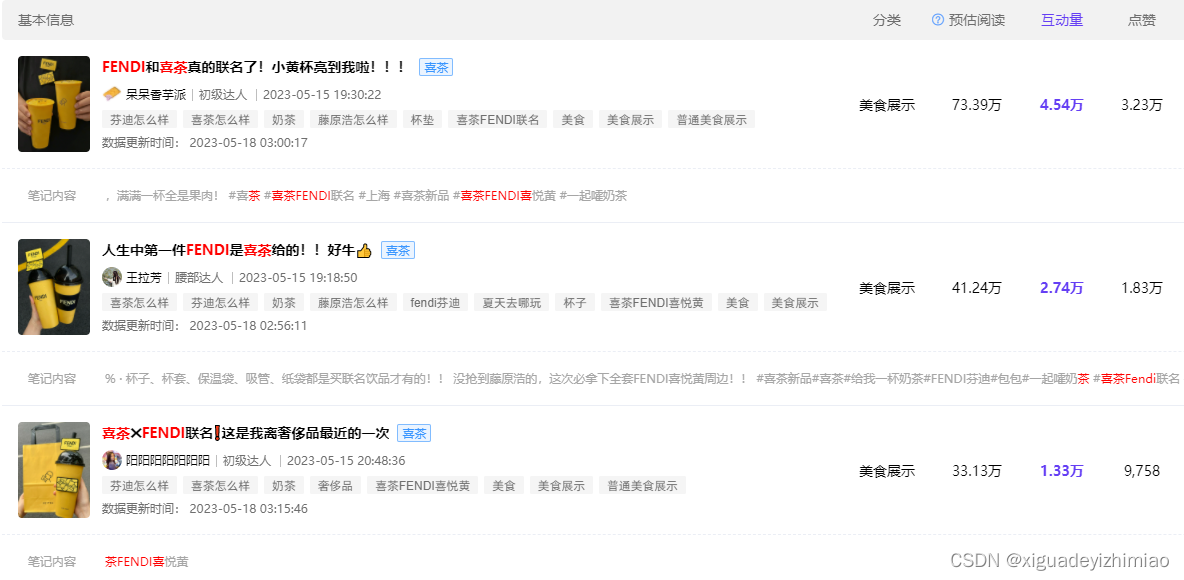Click 1.33万 interaction value
Image resolution: width=1184 pixels, height=580 pixels.
point(1062,470)
